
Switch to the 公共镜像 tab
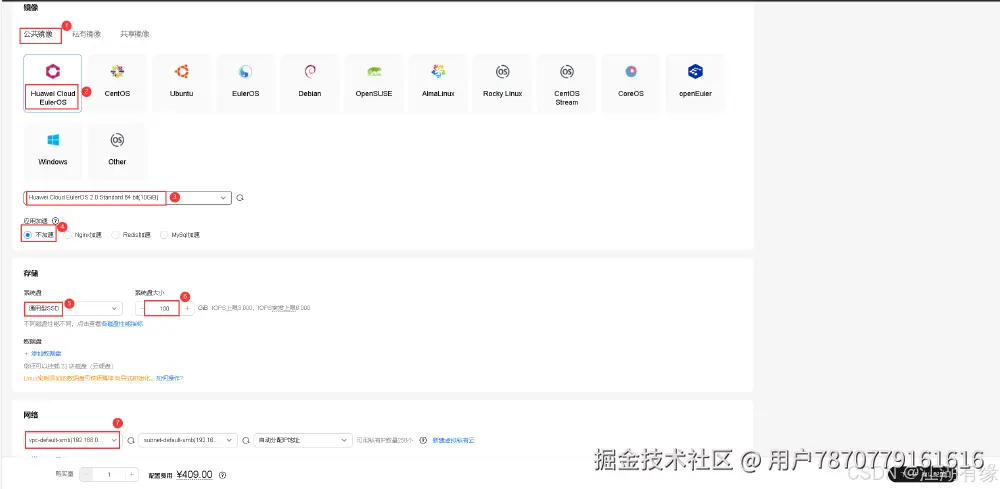[x=38, y=34]
